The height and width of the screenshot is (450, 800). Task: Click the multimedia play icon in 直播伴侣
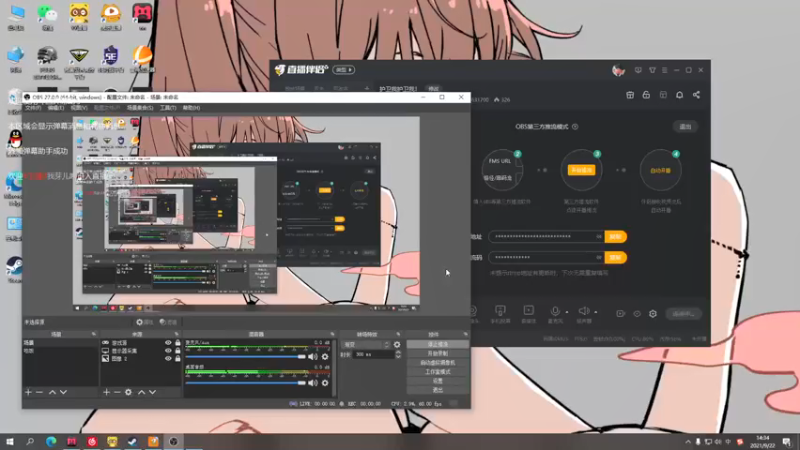pyautogui.click(x=529, y=311)
